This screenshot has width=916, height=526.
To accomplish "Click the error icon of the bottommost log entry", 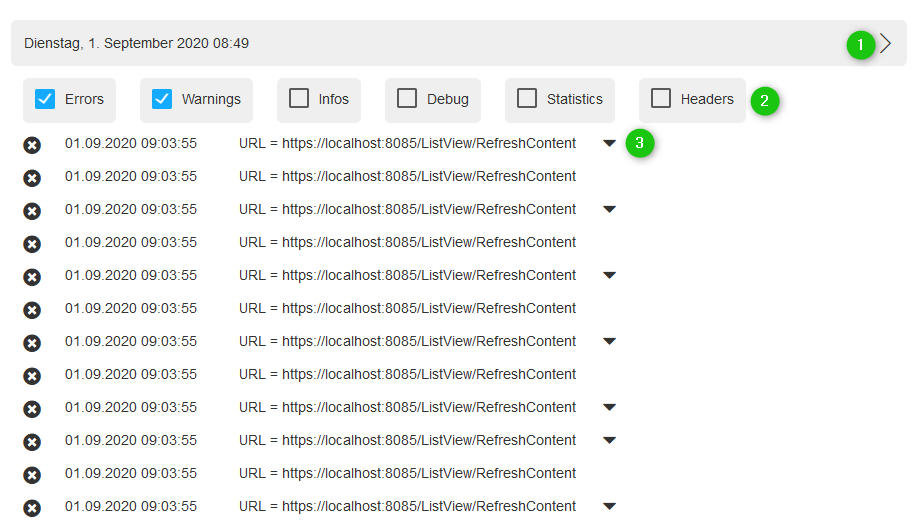I will [x=32, y=508].
